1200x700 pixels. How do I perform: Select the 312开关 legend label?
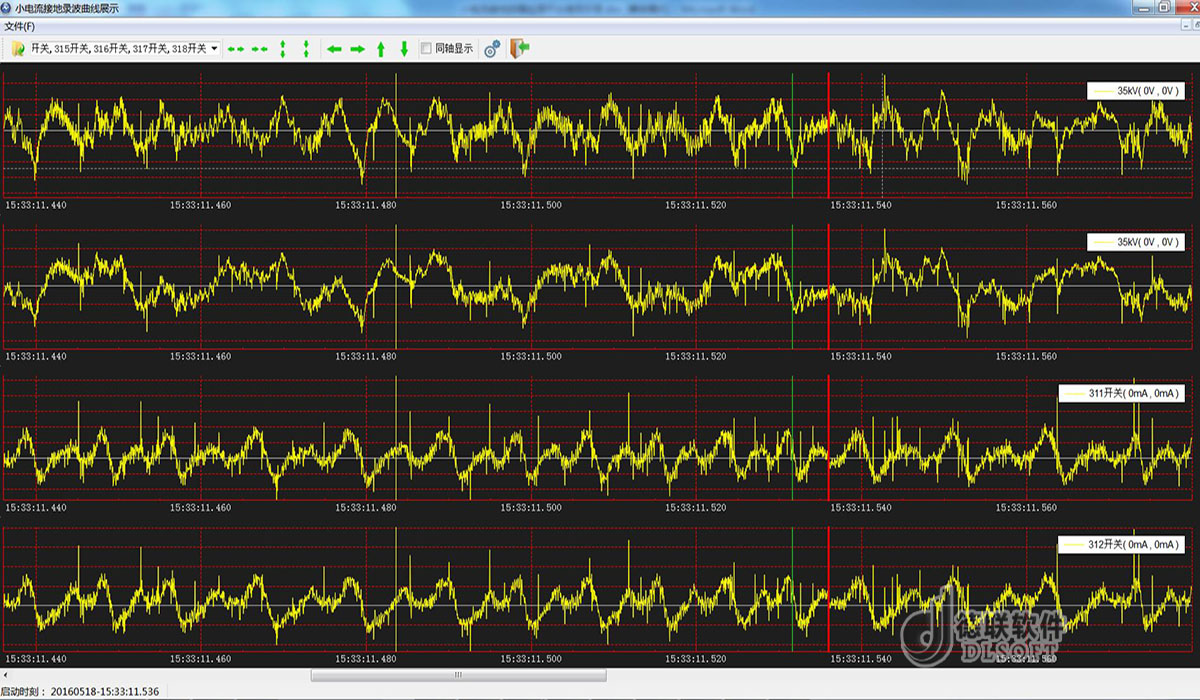1121,545
